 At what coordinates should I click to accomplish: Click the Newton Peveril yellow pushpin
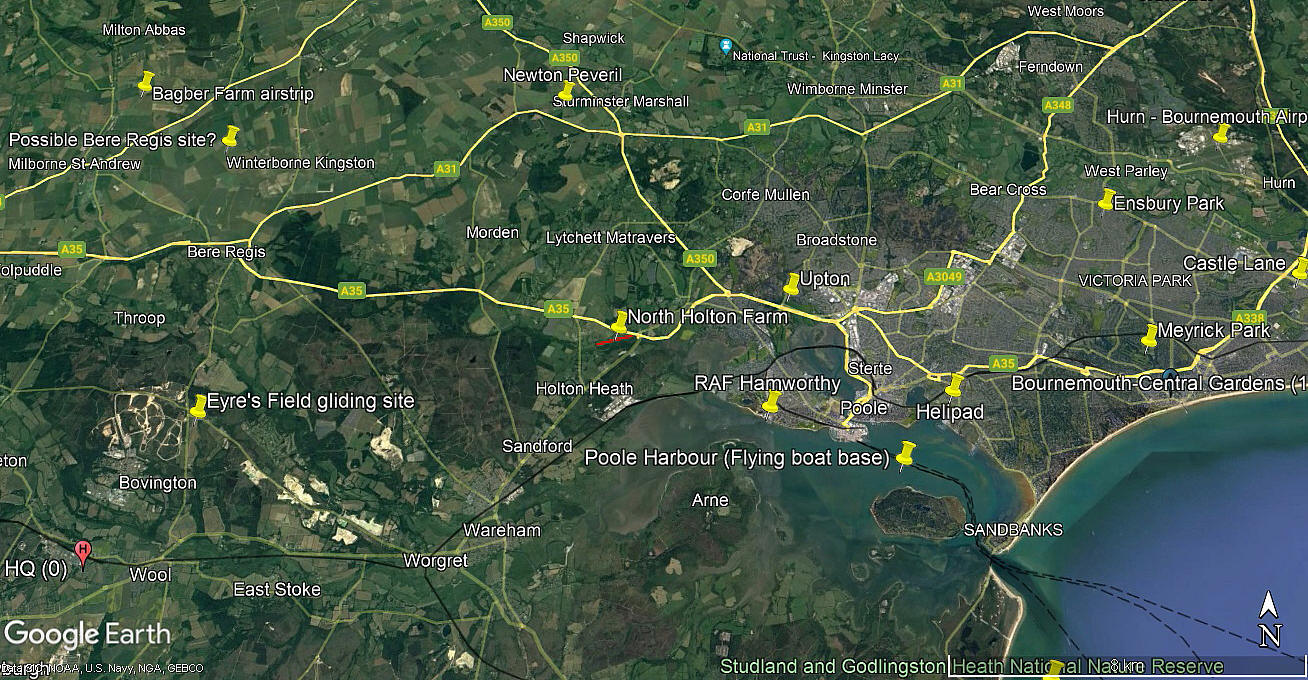click(x=565, y=93)
